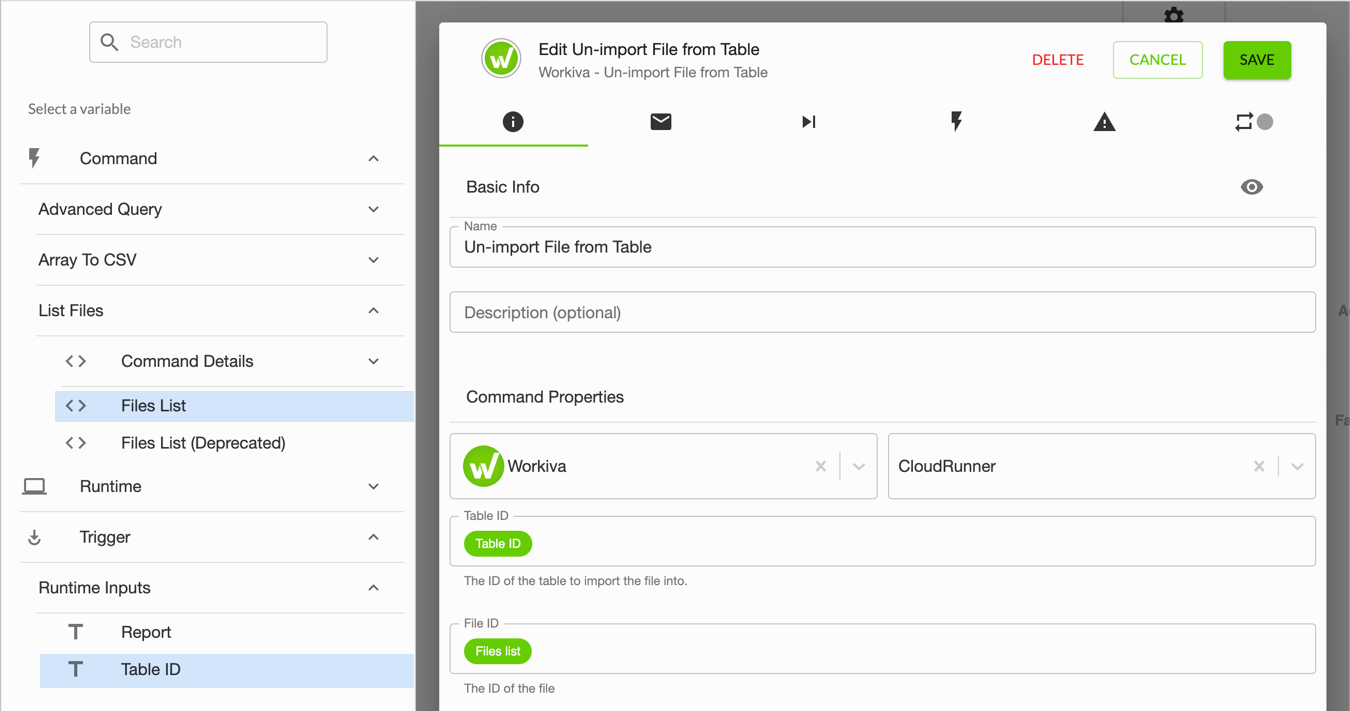Click the Table ID variable chip
The height and width of the screenshot is (711, 1350).
(498, 544)
